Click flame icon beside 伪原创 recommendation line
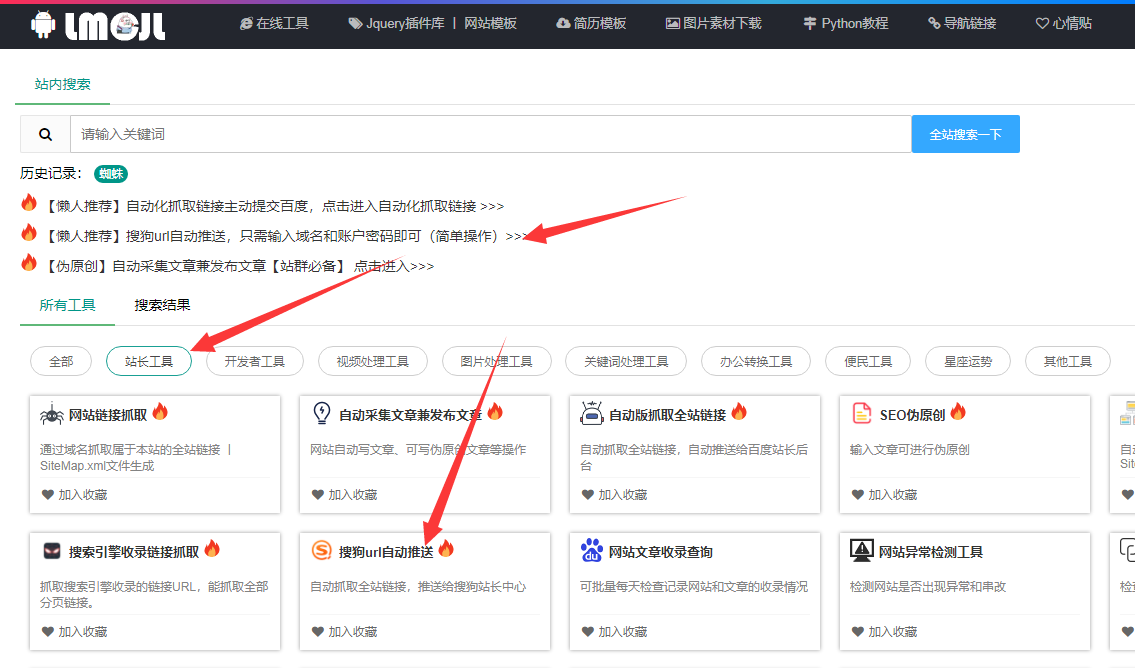The height and width of the screenshot is (668, 1135). pyautogui.click(x=29, y=263)
